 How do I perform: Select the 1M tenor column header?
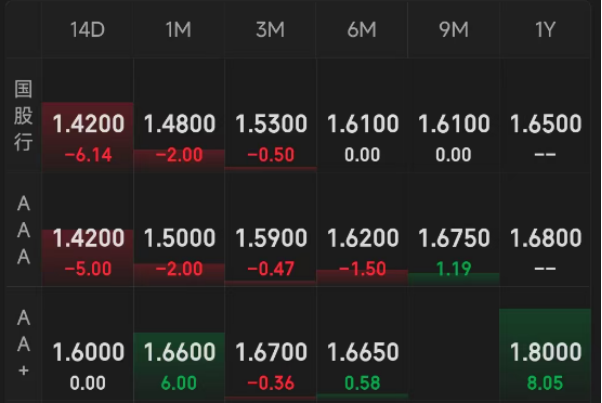pos(178,30)
